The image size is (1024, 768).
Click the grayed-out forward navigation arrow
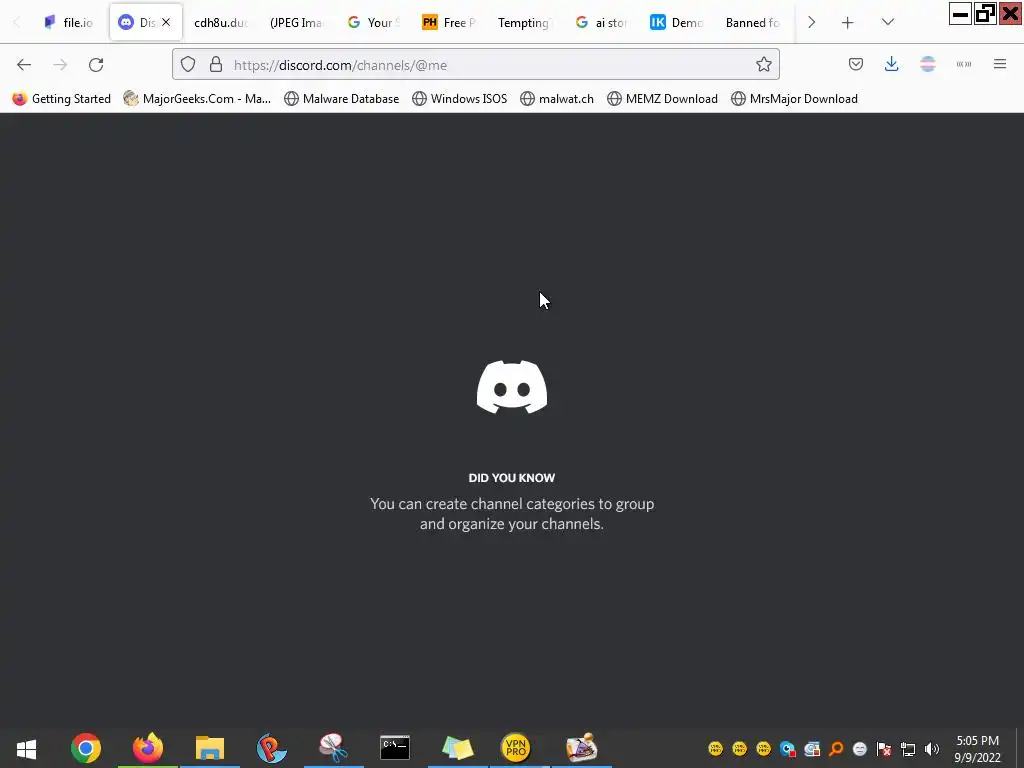point(60,65)
